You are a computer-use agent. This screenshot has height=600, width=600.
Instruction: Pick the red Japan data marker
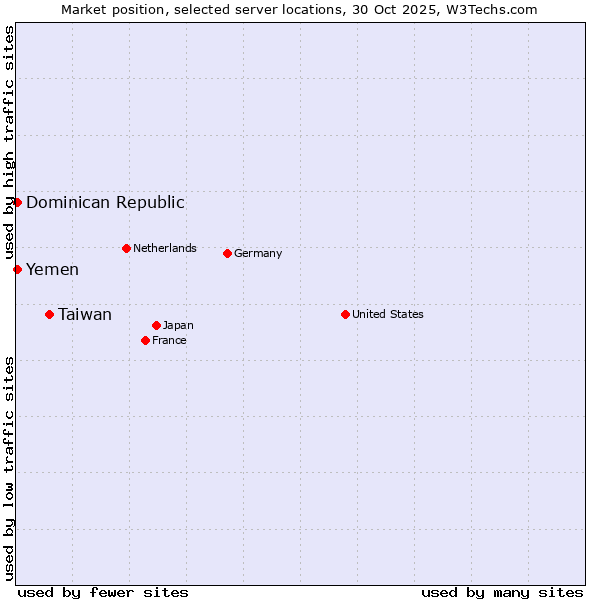[x=156, y=325]
